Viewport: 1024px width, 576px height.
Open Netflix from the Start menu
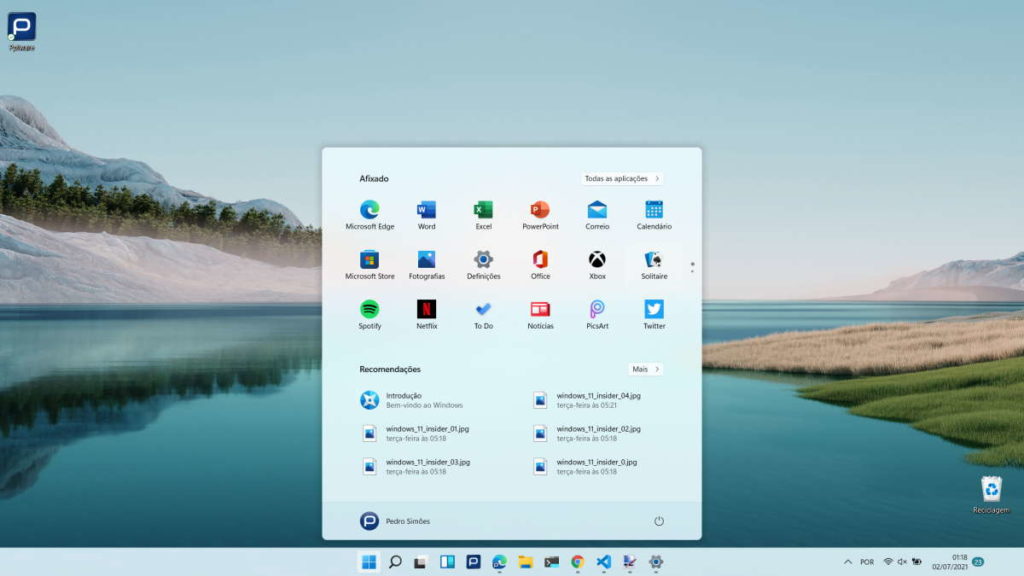point(427,312)
